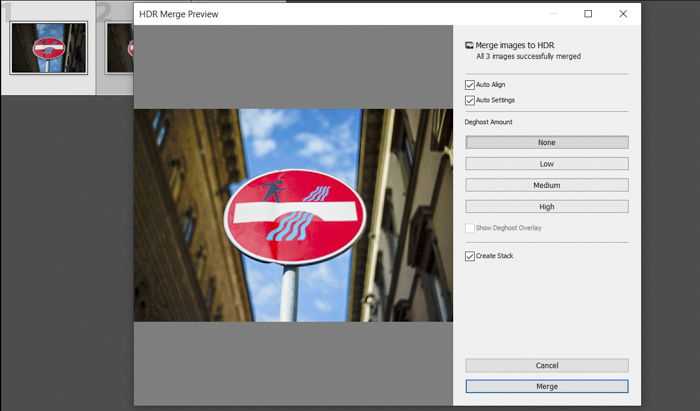Pick High deghost amount
This screenshot has width=700, height=411.
(547, 207)
